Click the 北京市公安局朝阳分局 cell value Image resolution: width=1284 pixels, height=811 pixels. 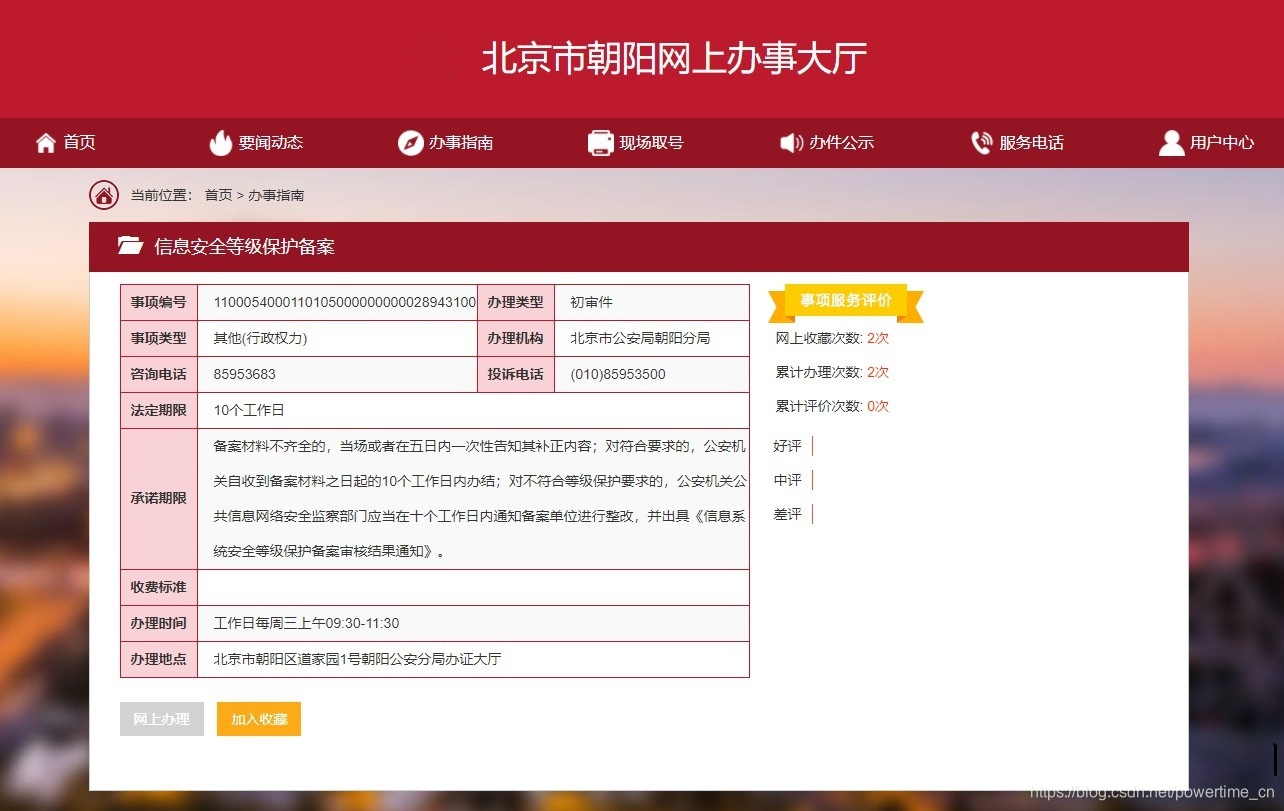click(x=640, y=338)
